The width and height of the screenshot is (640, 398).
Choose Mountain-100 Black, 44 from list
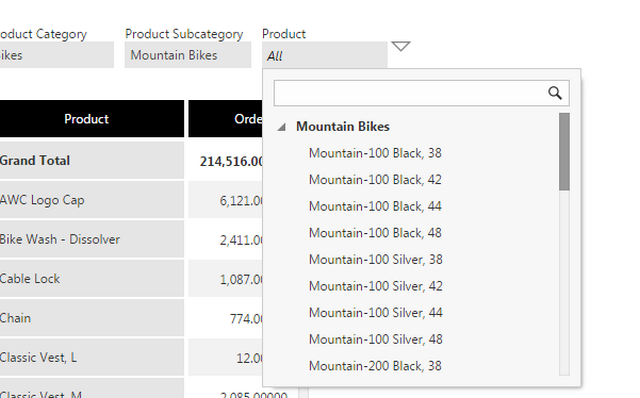[375, 206]
